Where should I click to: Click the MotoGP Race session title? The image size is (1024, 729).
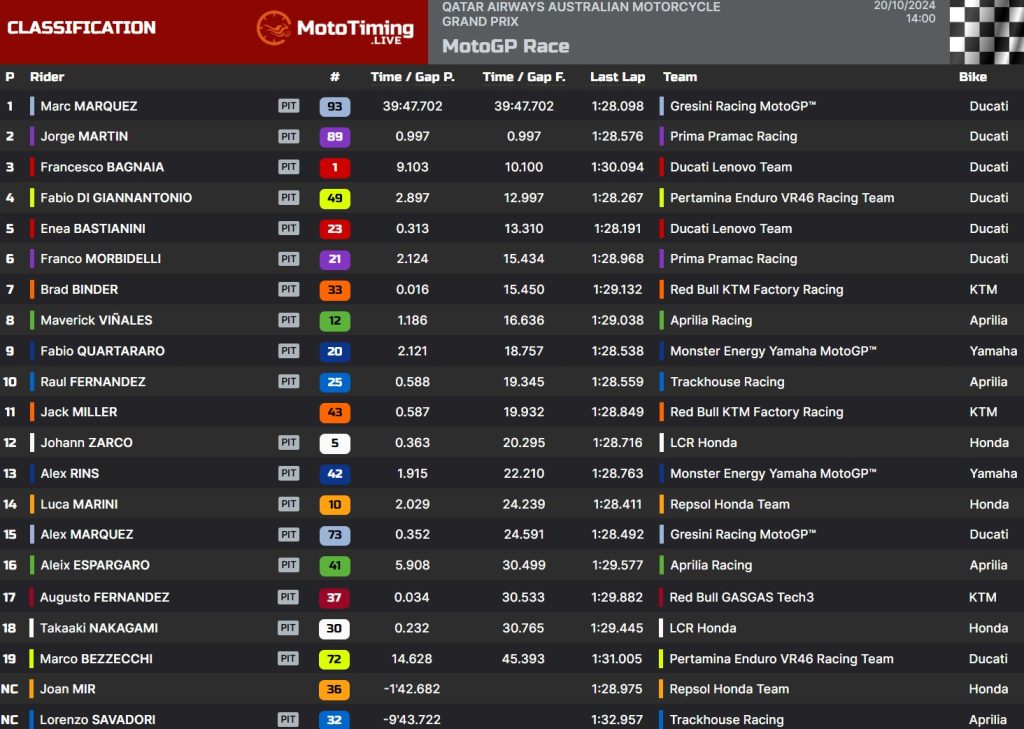click(505, 46)
